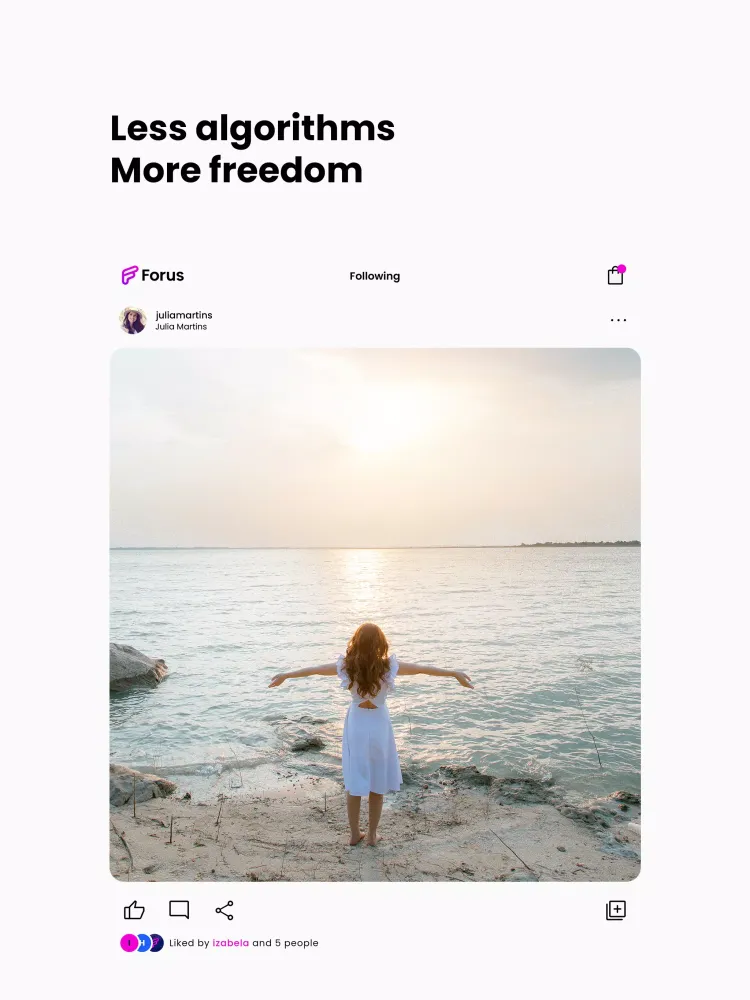Click the Forus wordmark text

(162, 276)
